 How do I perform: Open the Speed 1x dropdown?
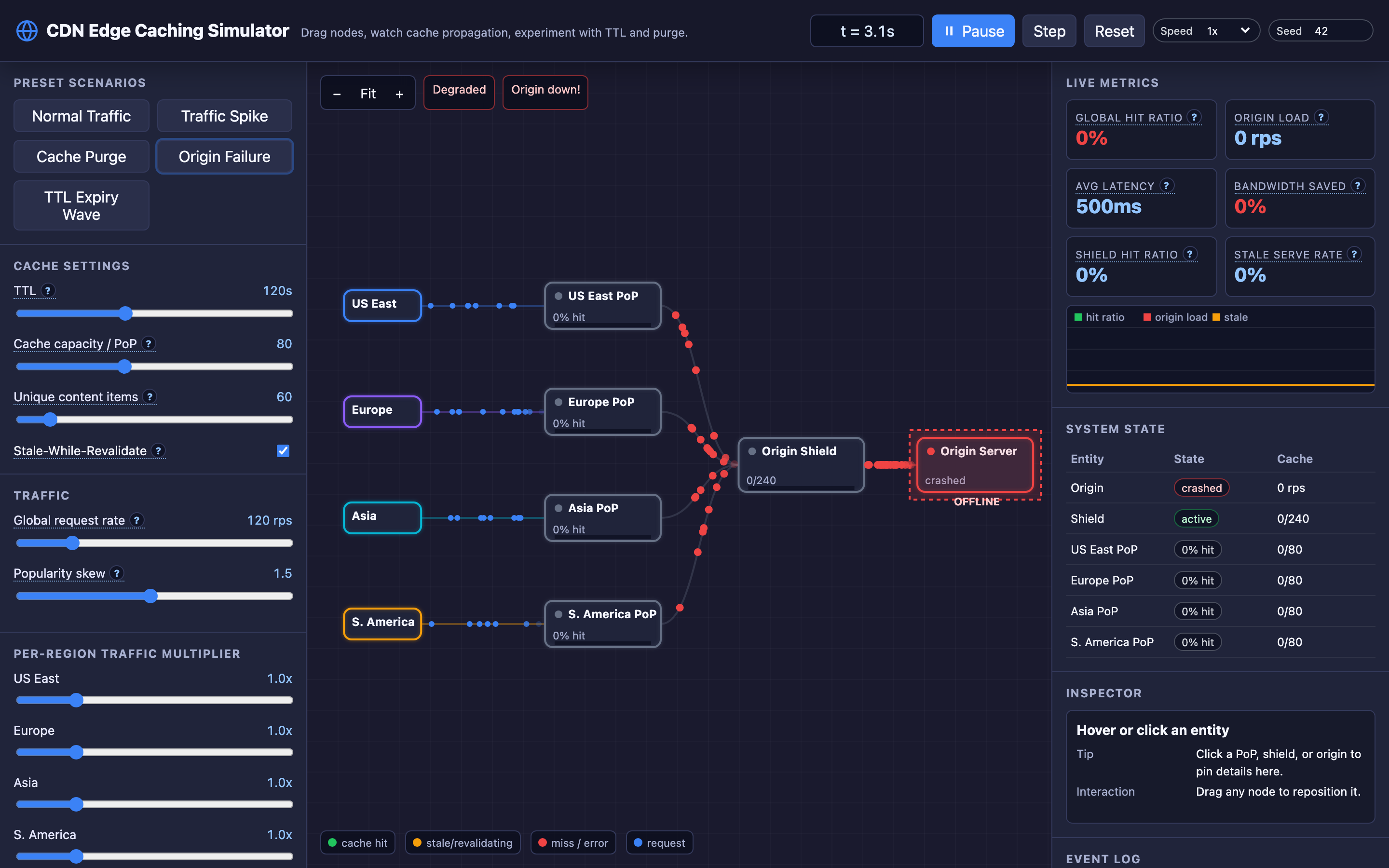tap(1206, 31)
